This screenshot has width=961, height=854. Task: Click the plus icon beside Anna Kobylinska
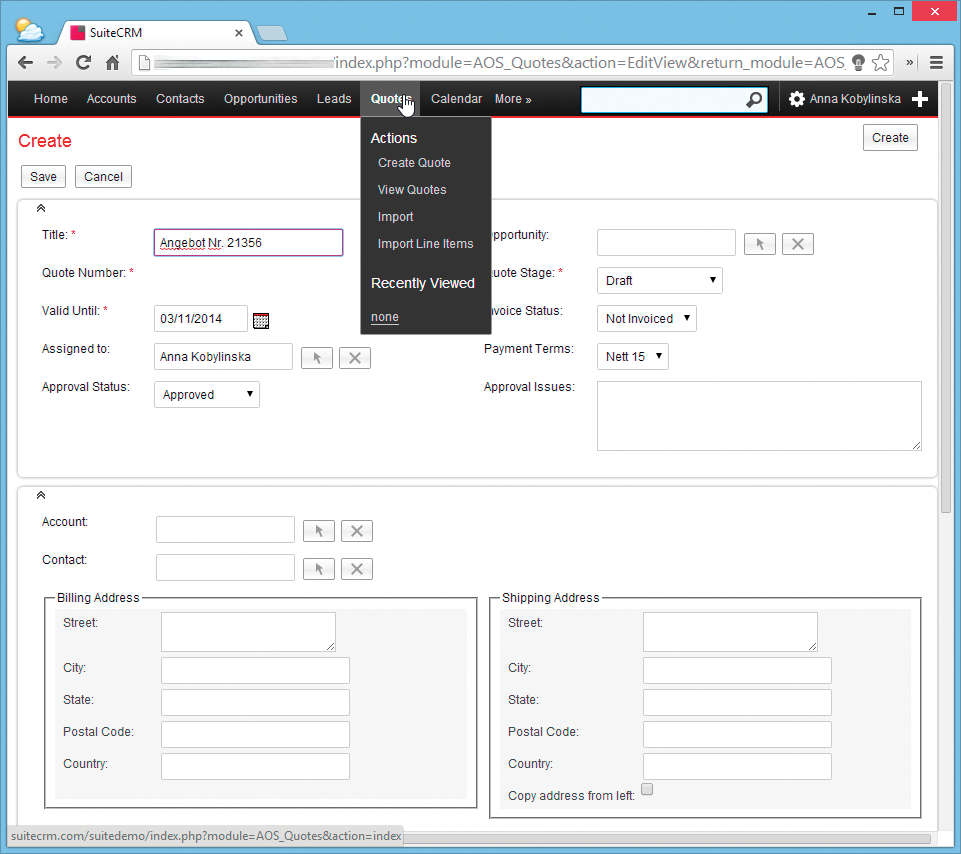pos(920,99)
